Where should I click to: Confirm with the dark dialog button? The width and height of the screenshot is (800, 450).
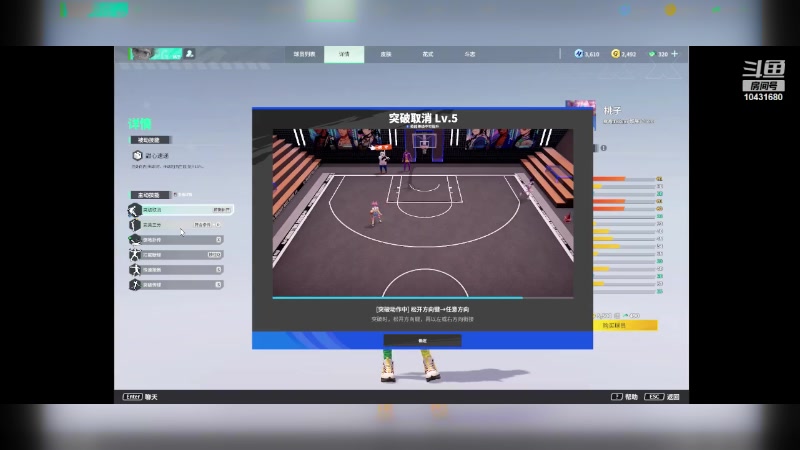pyautogui.click(x=422, y=340)
